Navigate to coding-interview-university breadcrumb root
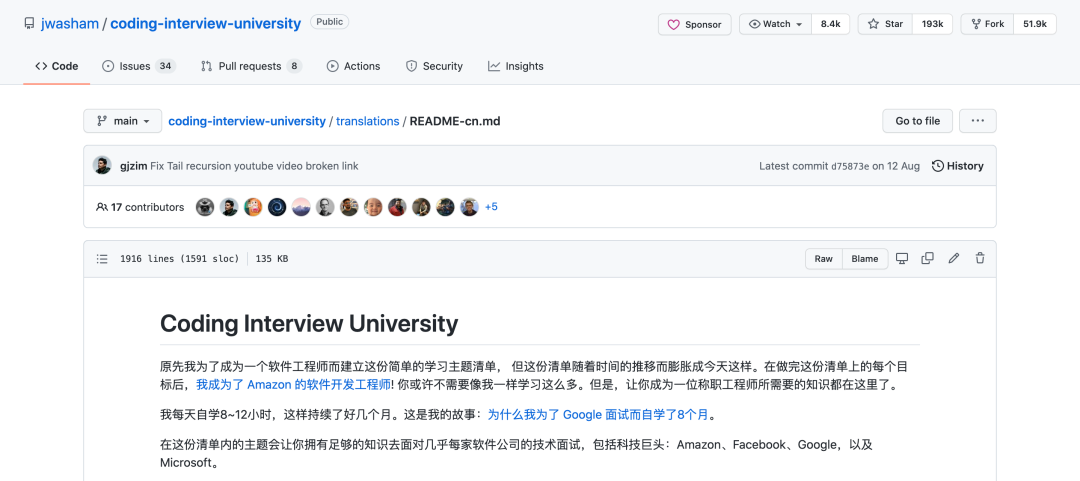The image size is (1080, 481). tap(247, 121)
